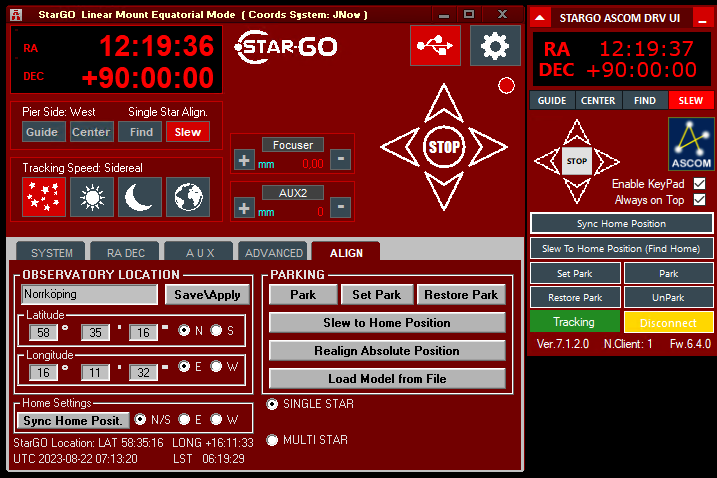Click up arrow in ASCOM keypad
The height and width of the screenshot is (478, 717).
(577, 133)
